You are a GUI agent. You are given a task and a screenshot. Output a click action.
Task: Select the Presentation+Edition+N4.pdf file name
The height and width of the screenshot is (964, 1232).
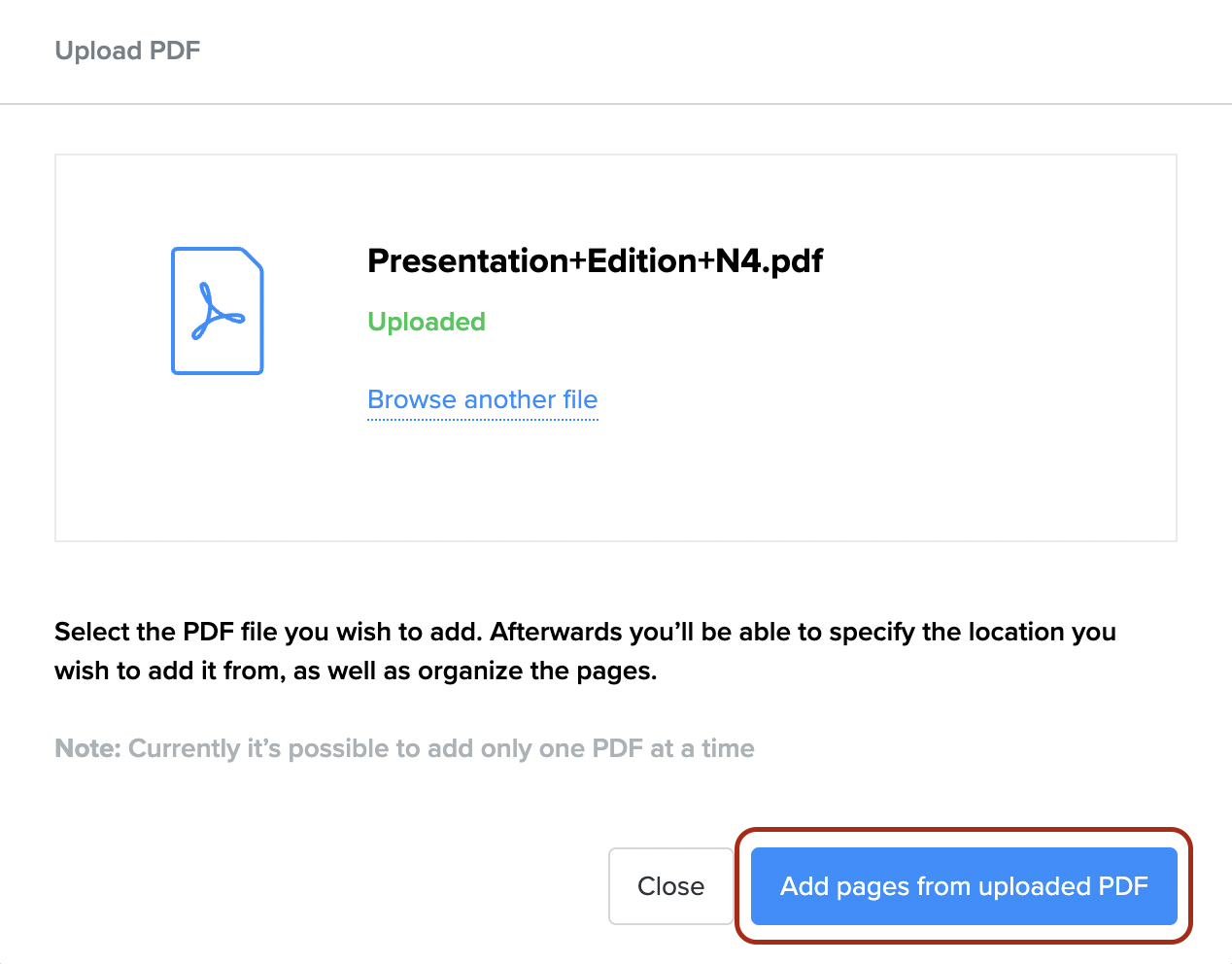(595, 260)
